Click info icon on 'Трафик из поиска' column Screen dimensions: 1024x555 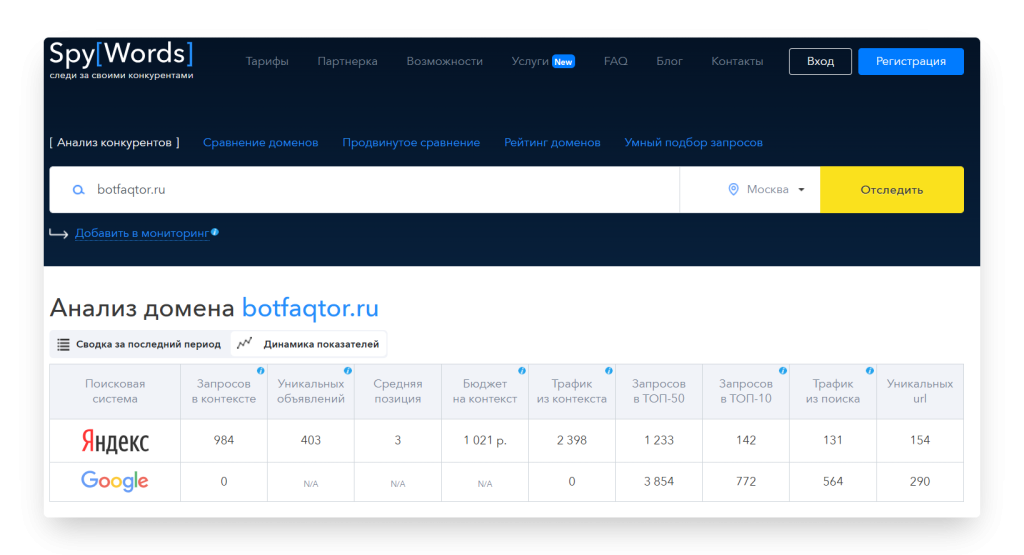pyautogui.click(x=870, y=371)
